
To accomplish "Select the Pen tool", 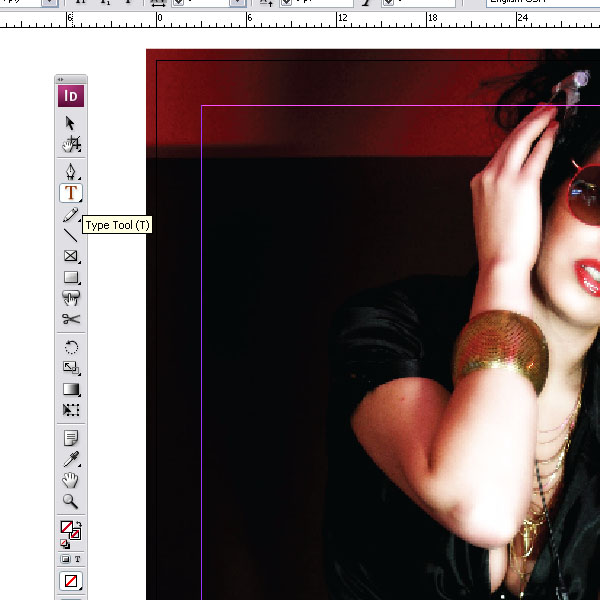I will (71, 171).
